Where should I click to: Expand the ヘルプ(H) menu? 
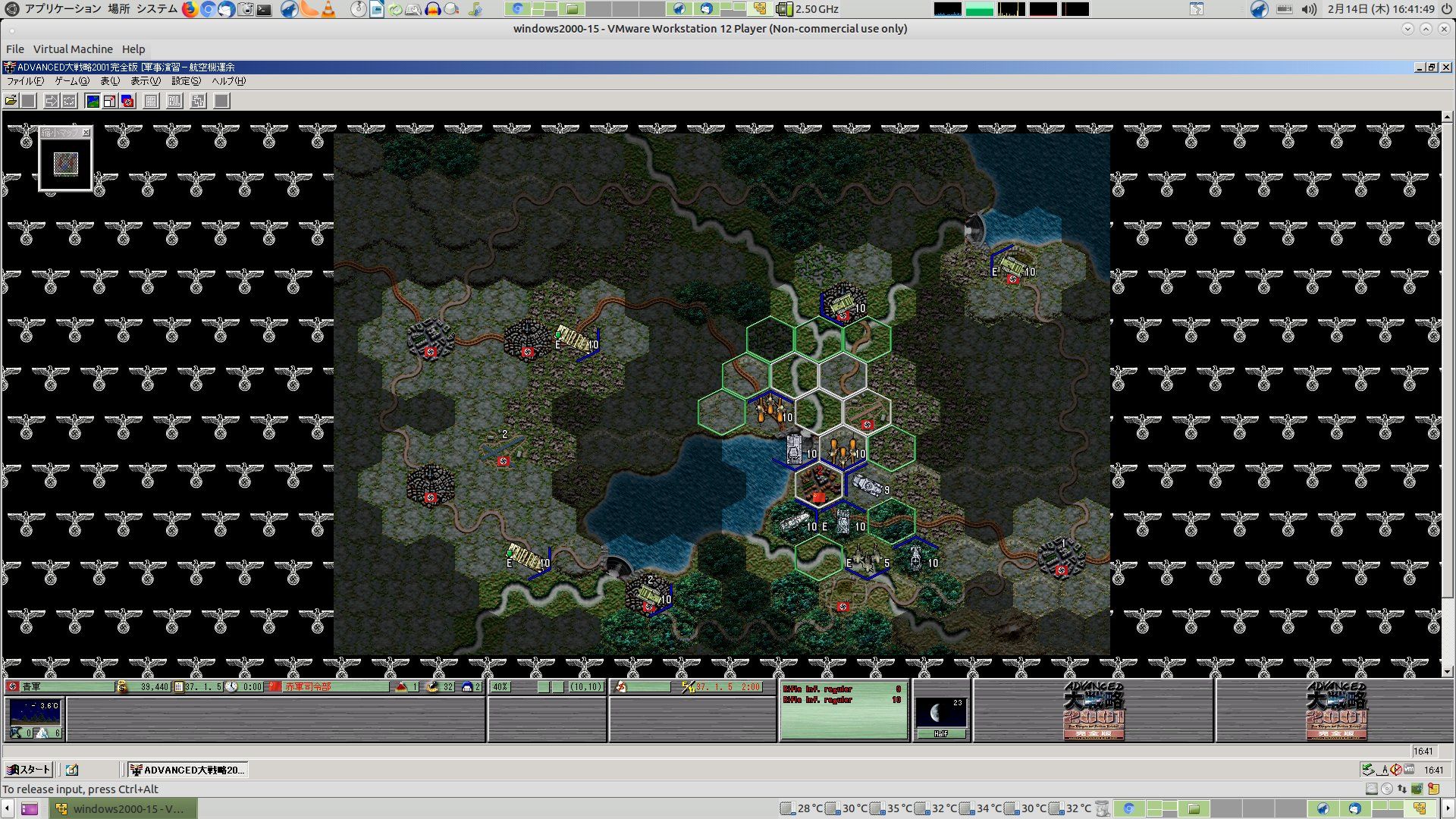tap(228, 81)
